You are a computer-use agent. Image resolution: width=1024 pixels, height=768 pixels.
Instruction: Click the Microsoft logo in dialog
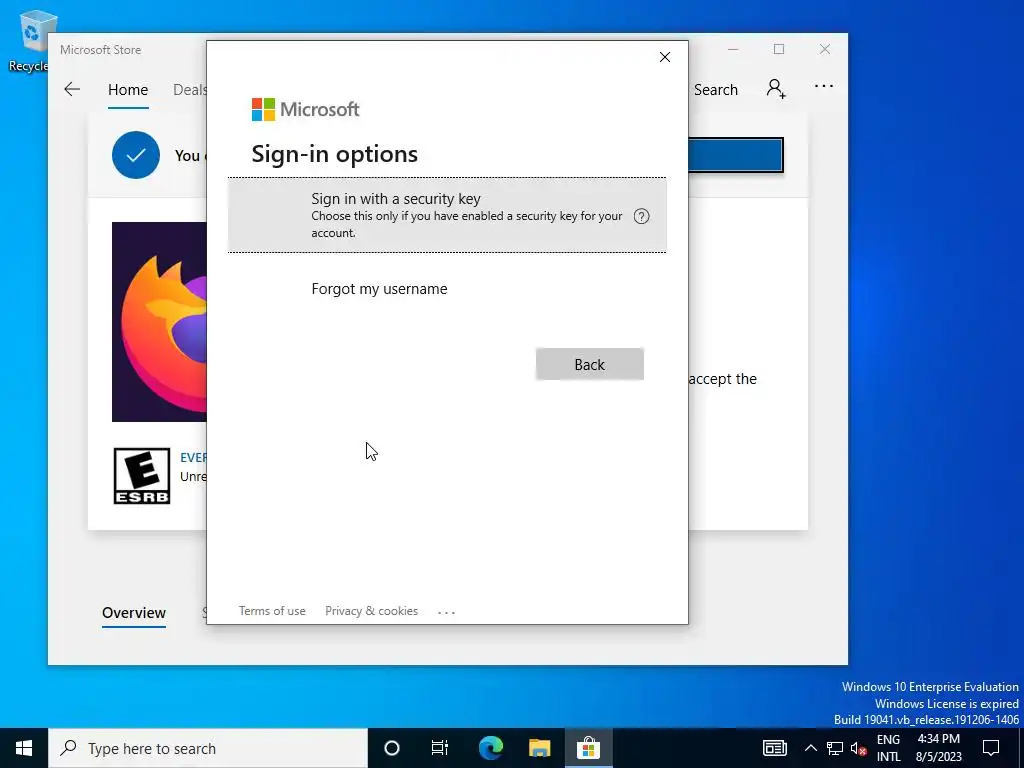pyautogui.click(x=306, y=110)
